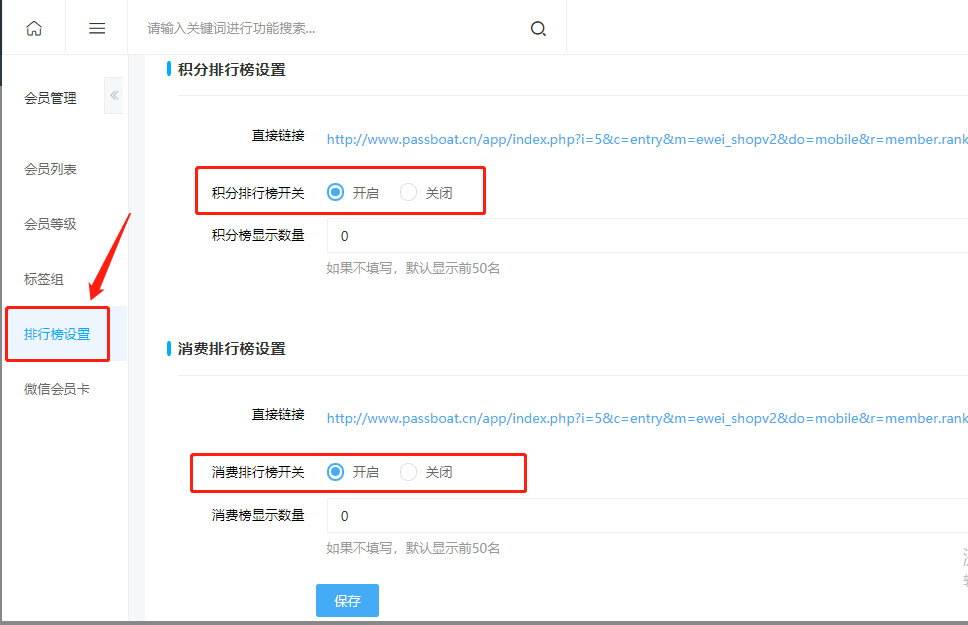This screenshot has width=968, height=625.
Task: Open the hamburger menu icon
Action: [97, 28]
